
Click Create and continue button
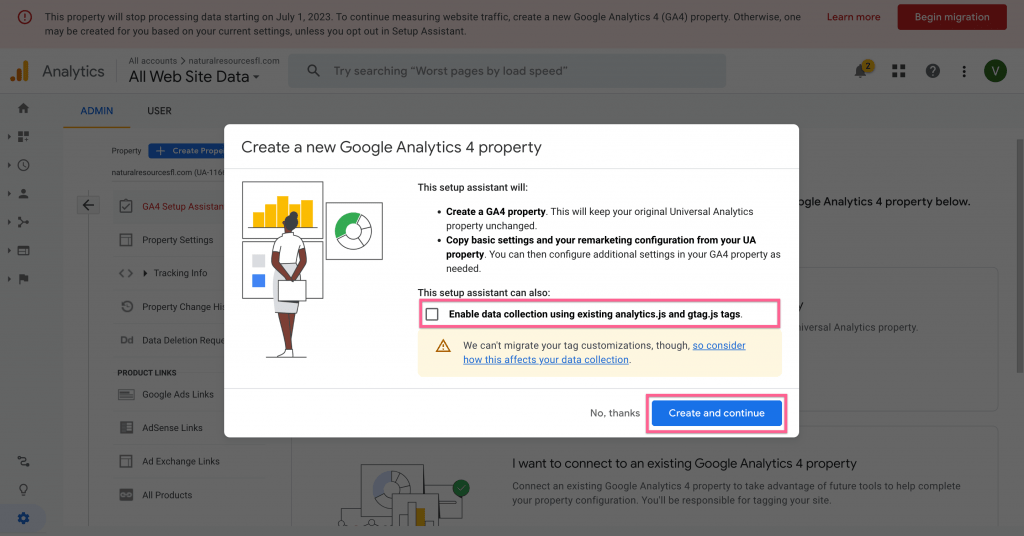pos(716,413)
